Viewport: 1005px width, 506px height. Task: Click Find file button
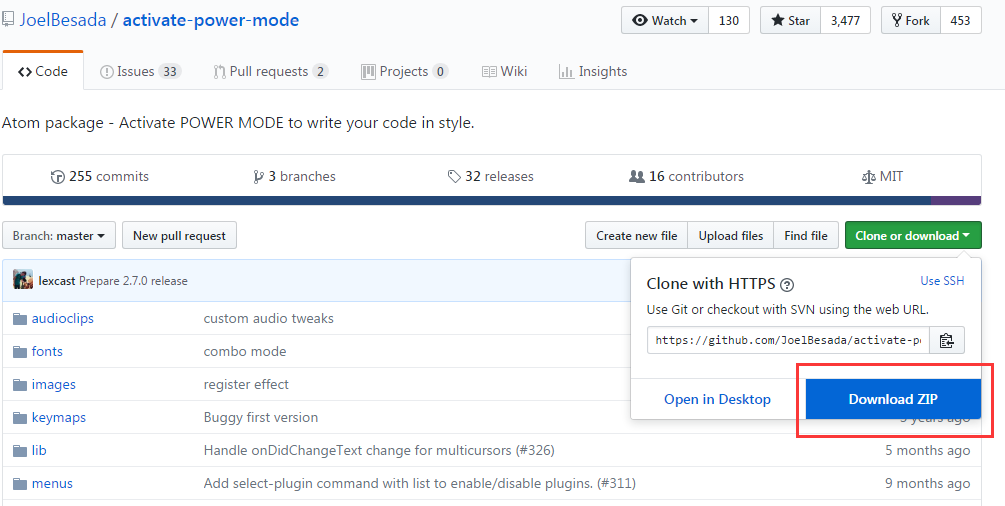[x=806, y=235]
